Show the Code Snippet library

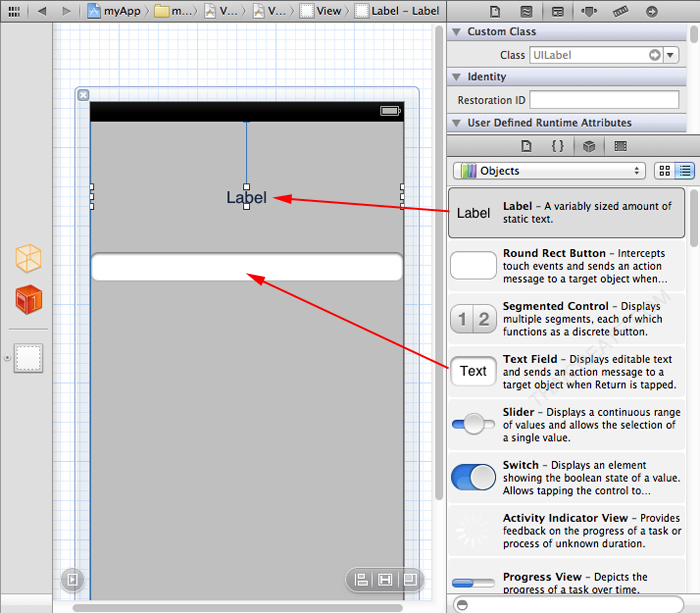pyautogui.click(x=558, y=146)
